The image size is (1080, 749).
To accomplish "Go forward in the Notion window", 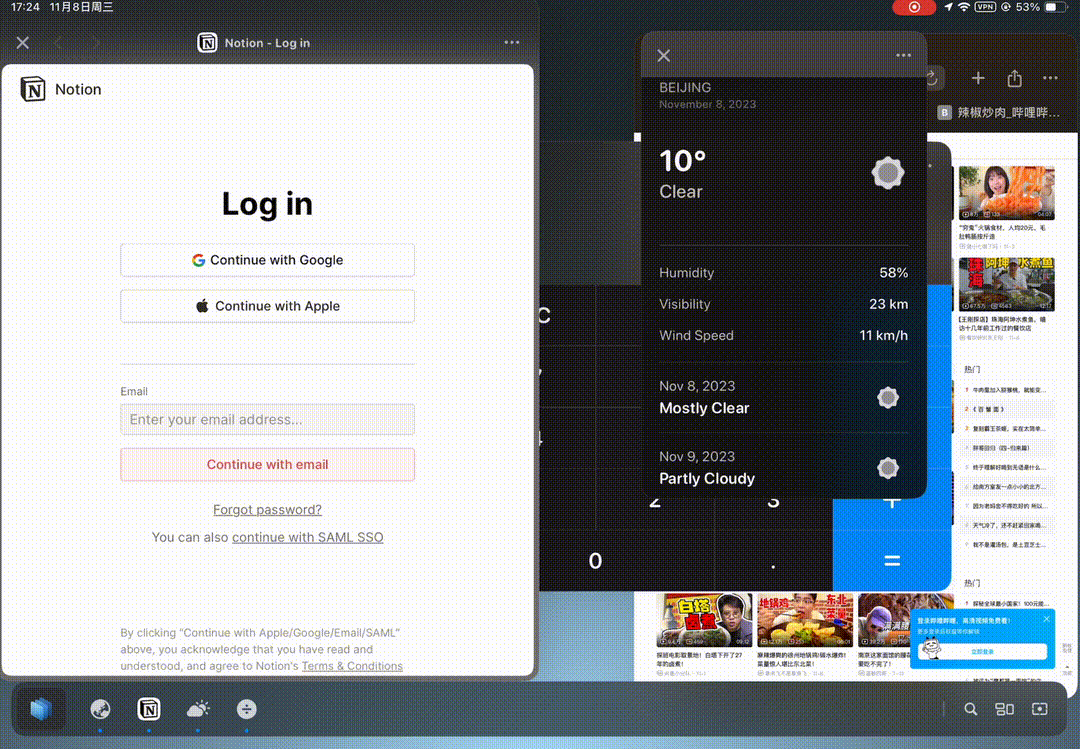I will [95, 43].
